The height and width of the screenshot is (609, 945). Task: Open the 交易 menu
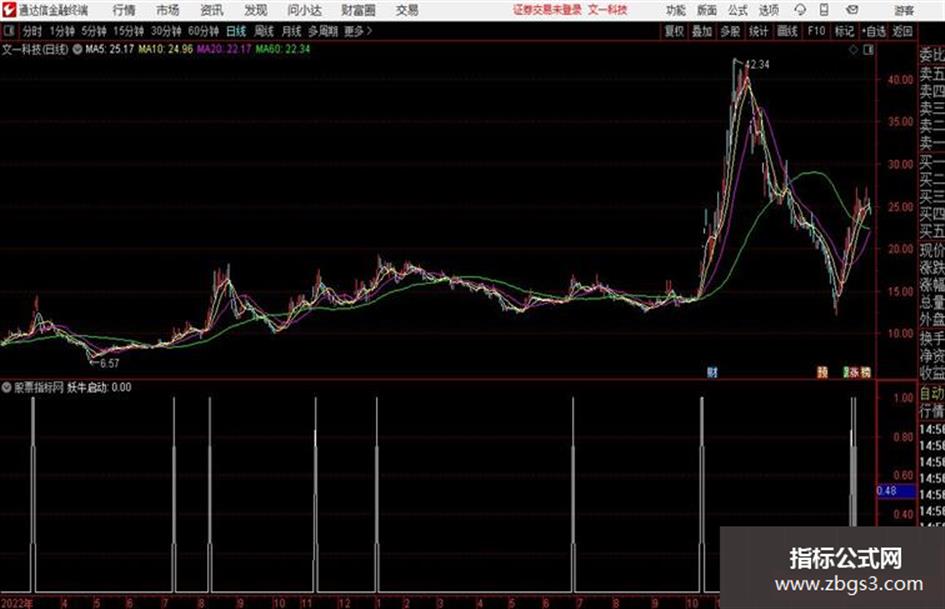[x=407, y=10]
